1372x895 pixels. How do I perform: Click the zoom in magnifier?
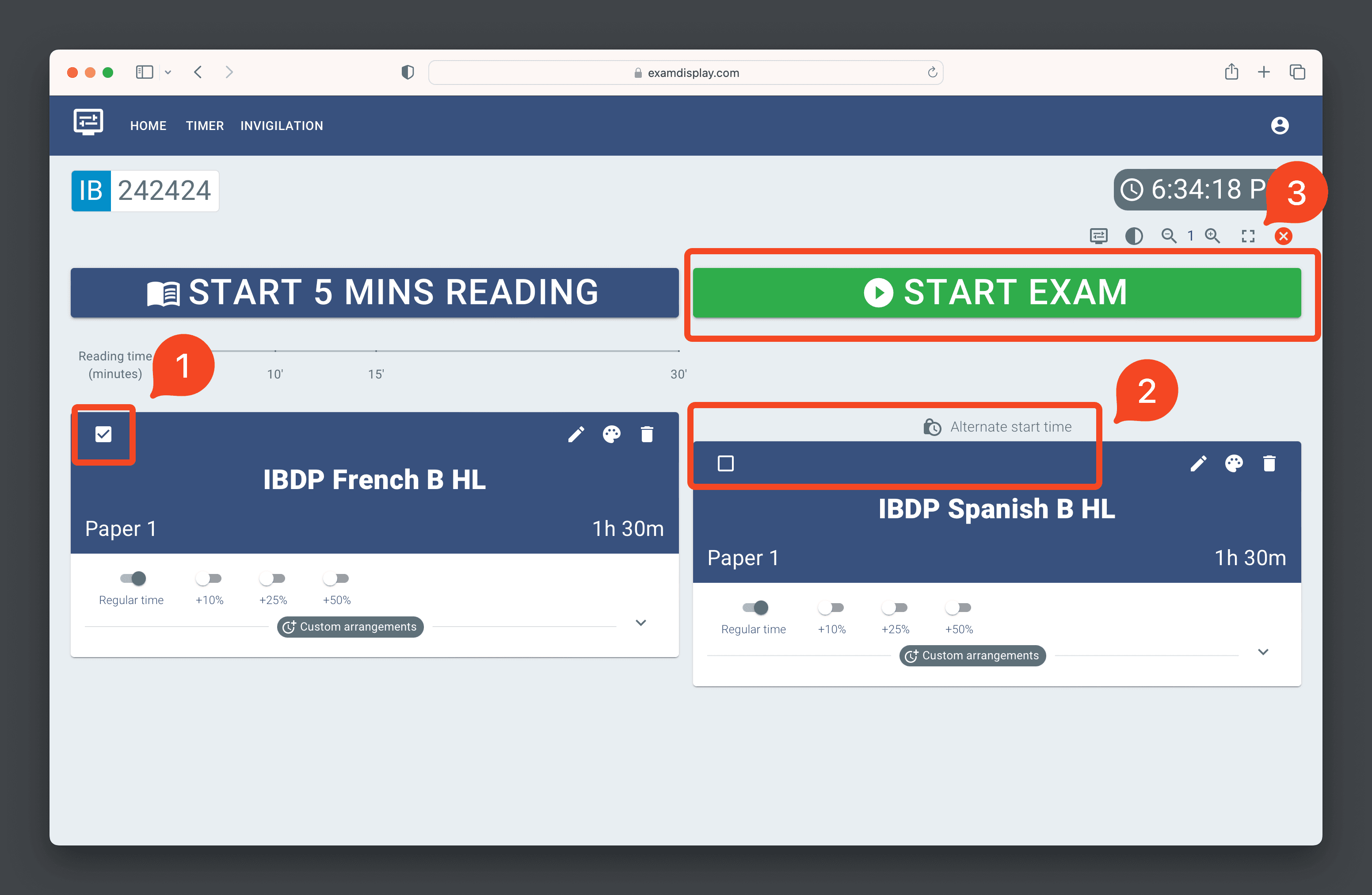point(1213,236)
